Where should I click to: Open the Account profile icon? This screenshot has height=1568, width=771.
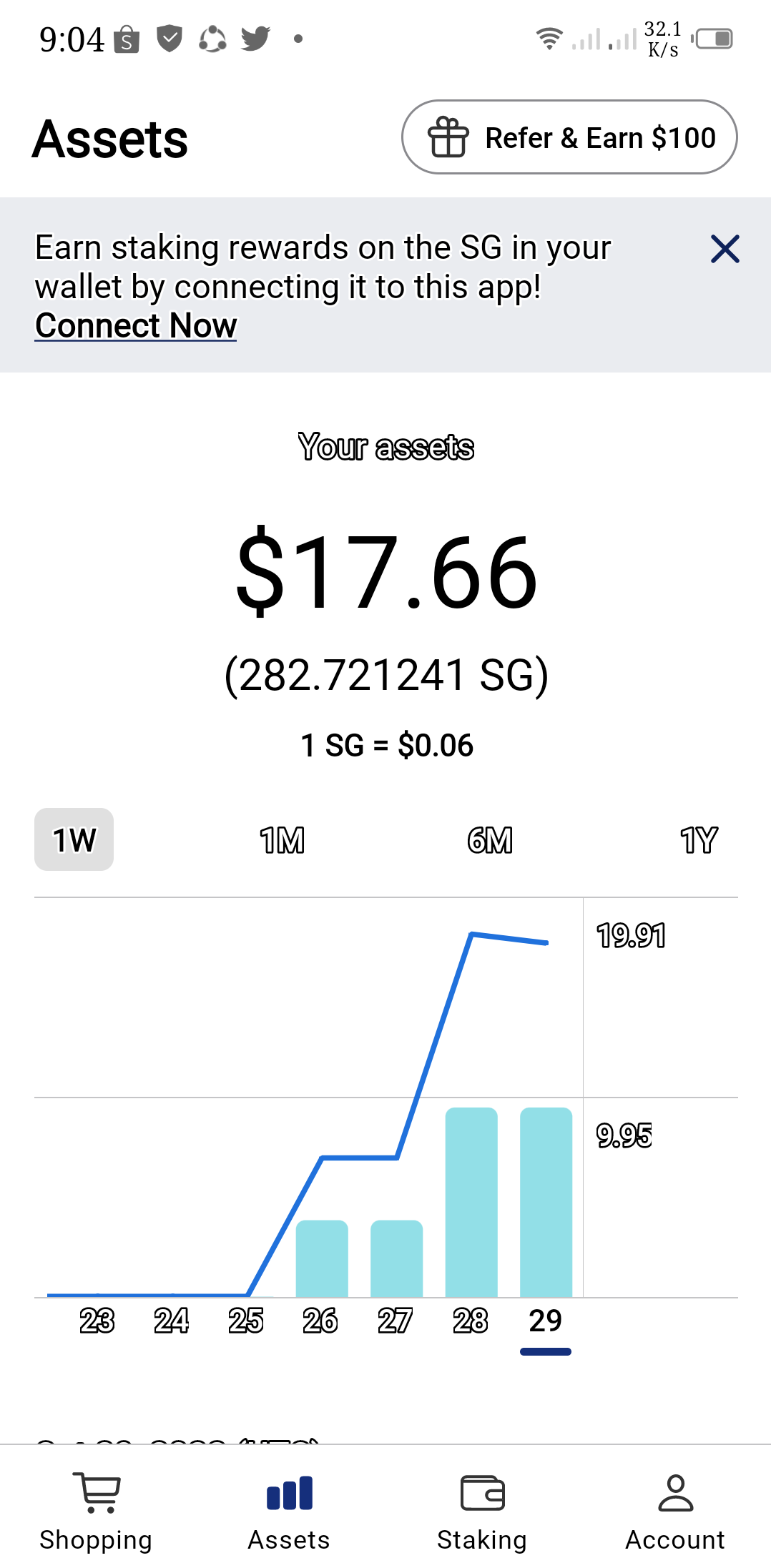675,1493
